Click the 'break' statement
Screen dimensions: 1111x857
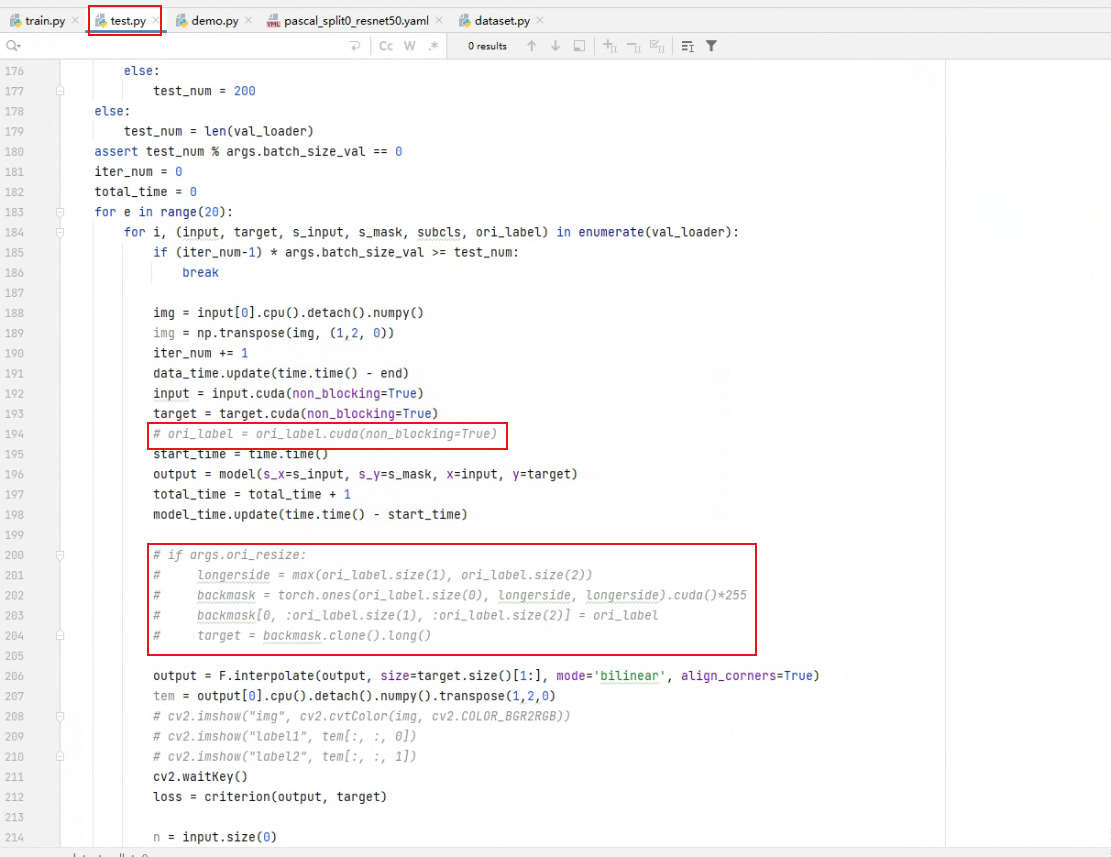coord(201,273)
